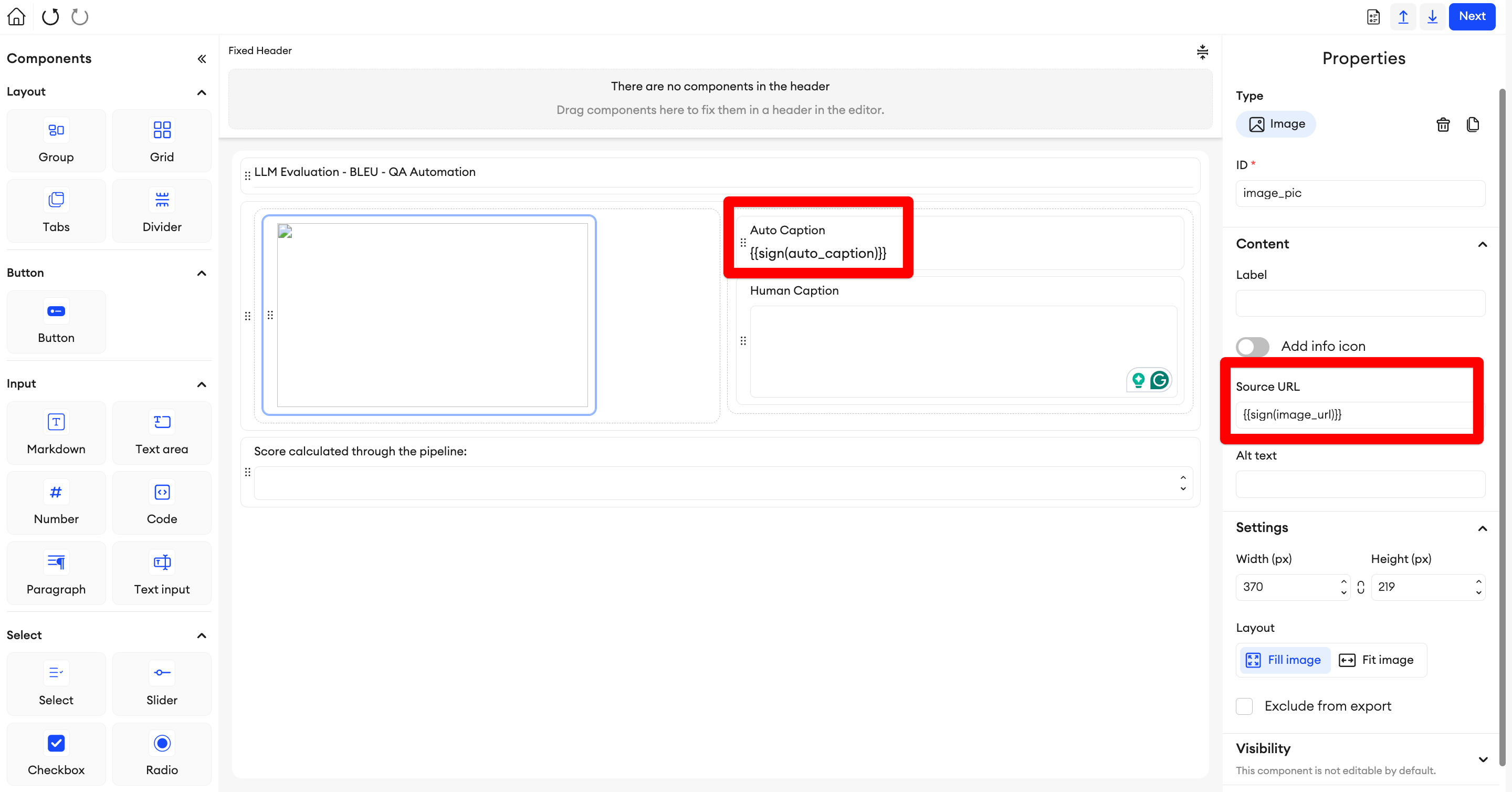Viewport: 1512px width, 792px height.
Task: Select the Paragraph component
Action: (56, 573)
